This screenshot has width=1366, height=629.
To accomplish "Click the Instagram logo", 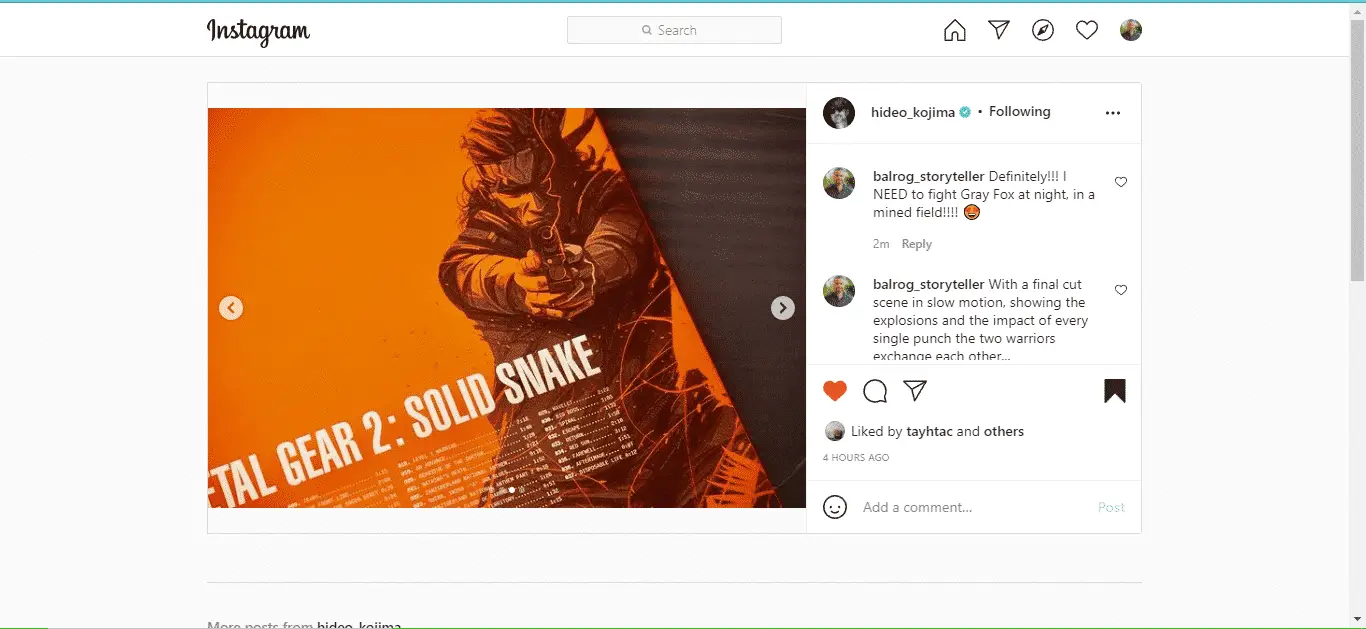I will [258, 32].
